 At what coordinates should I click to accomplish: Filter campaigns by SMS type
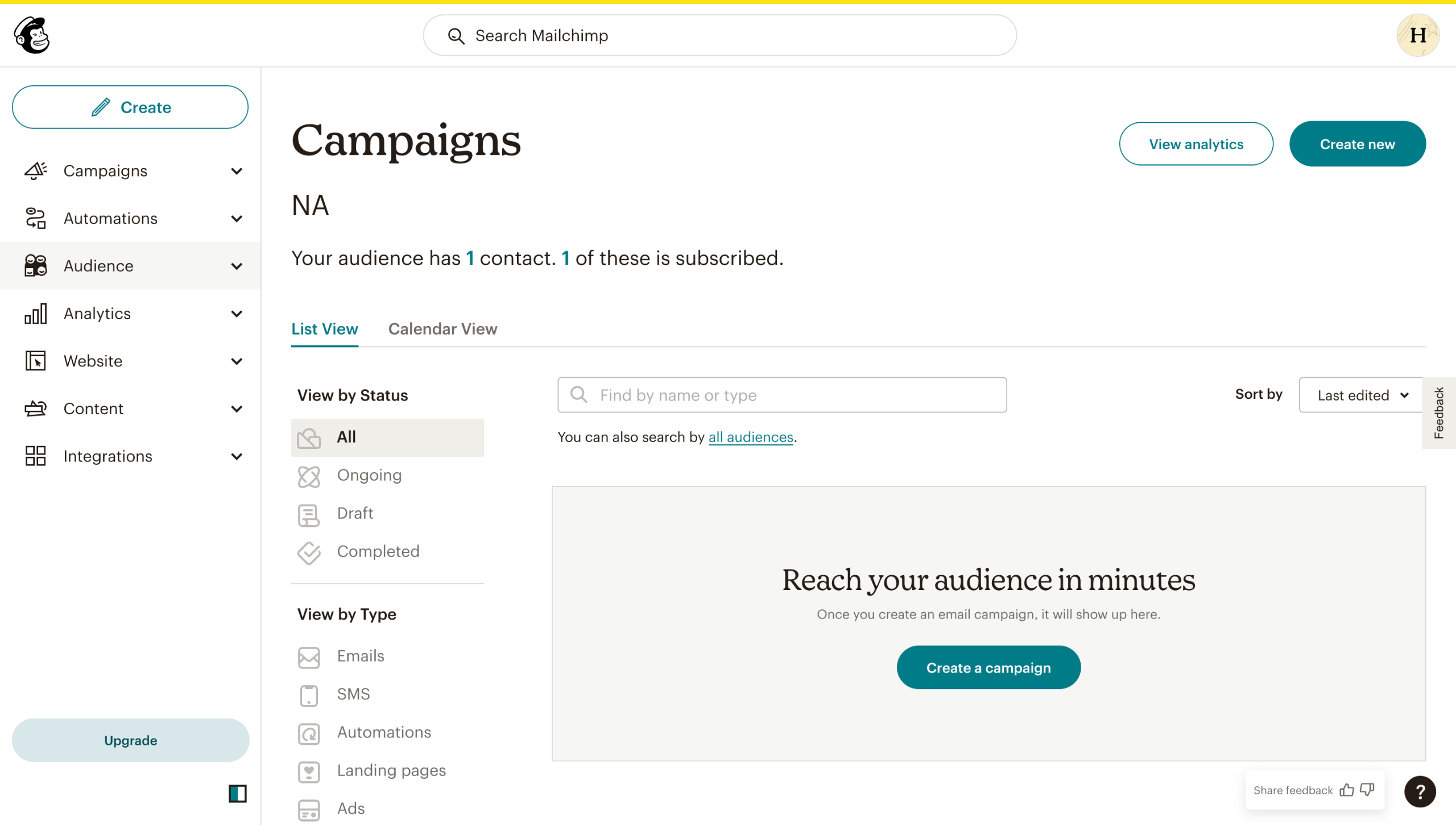click(387, 695)
